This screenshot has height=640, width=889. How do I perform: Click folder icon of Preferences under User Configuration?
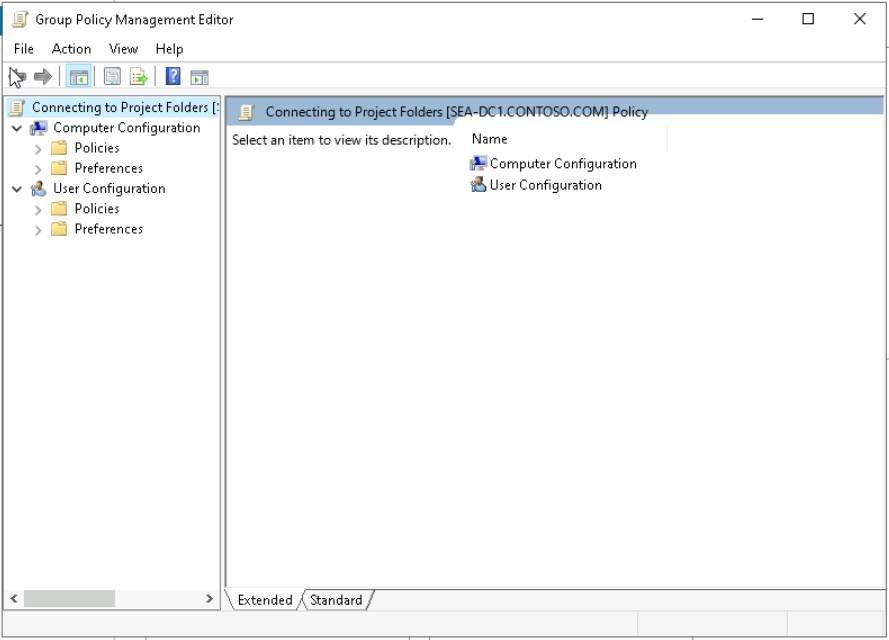click(x=59, y=229)
